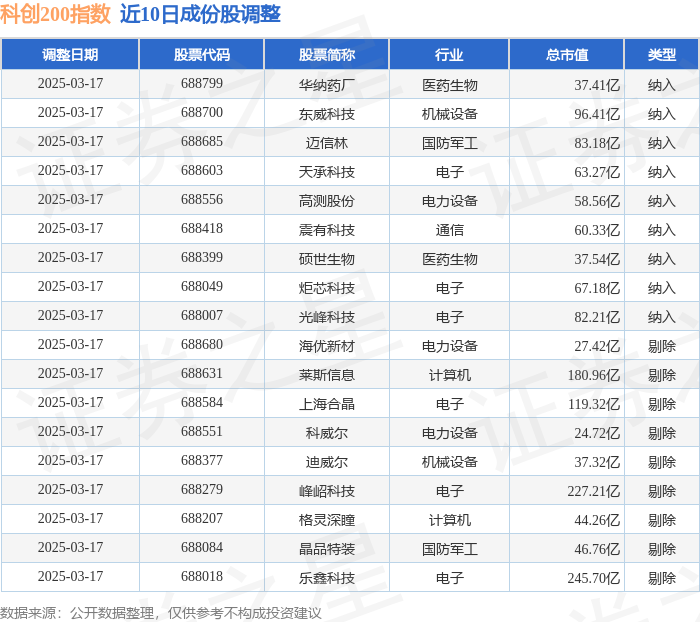This screenshot has width=700, height=622.
Task: Click the 行业 column header
Action: [x=449, y=54]
